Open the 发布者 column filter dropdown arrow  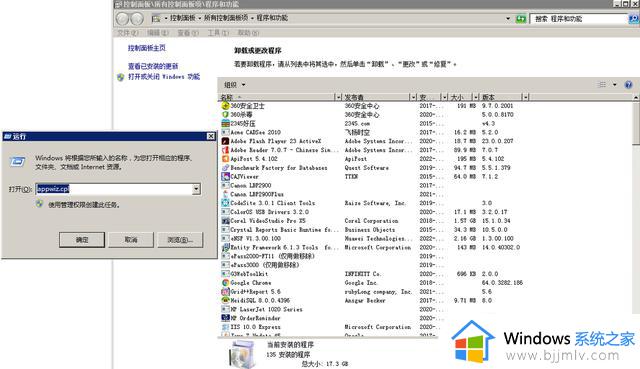coord(413,97)
